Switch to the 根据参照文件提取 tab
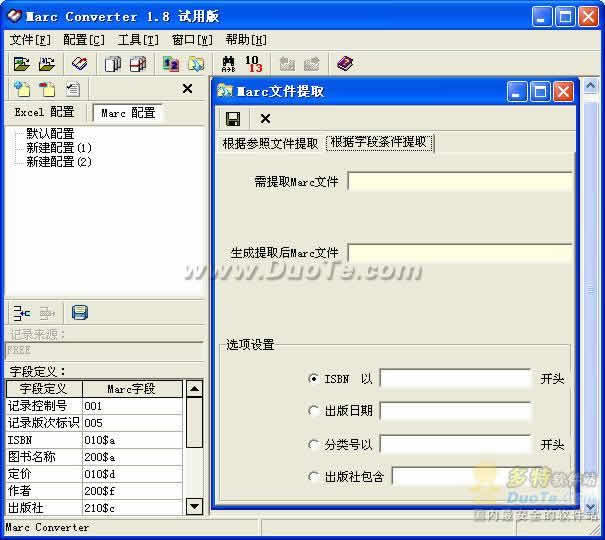This screenshot has height=540, width=605. (270, 143)
